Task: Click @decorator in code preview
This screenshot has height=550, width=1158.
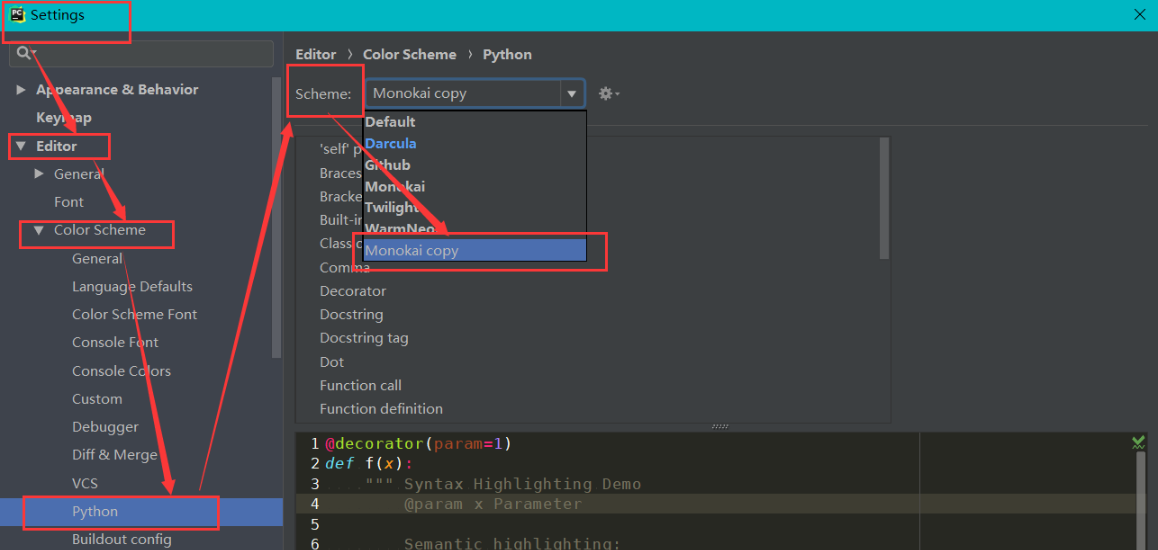Action: [x=374, y=444]
